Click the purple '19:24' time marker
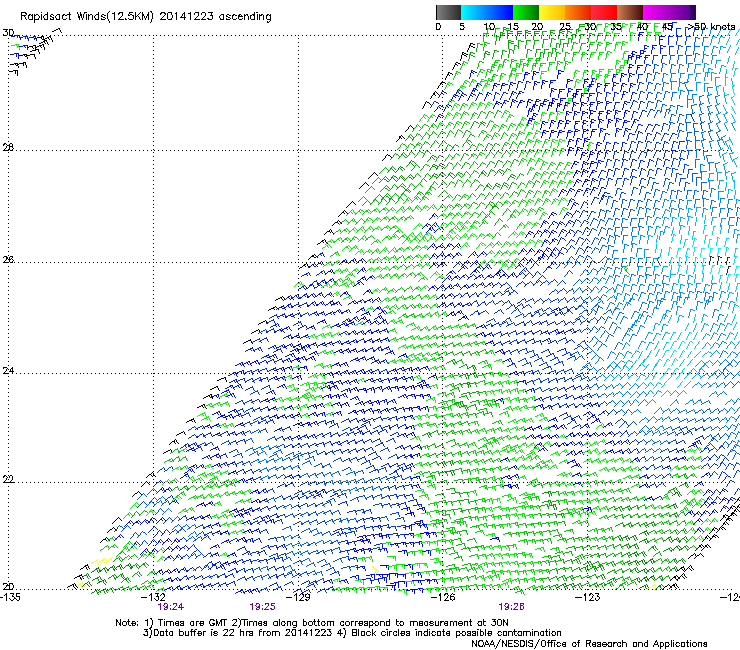740x650 pixels. pos(171,607)
